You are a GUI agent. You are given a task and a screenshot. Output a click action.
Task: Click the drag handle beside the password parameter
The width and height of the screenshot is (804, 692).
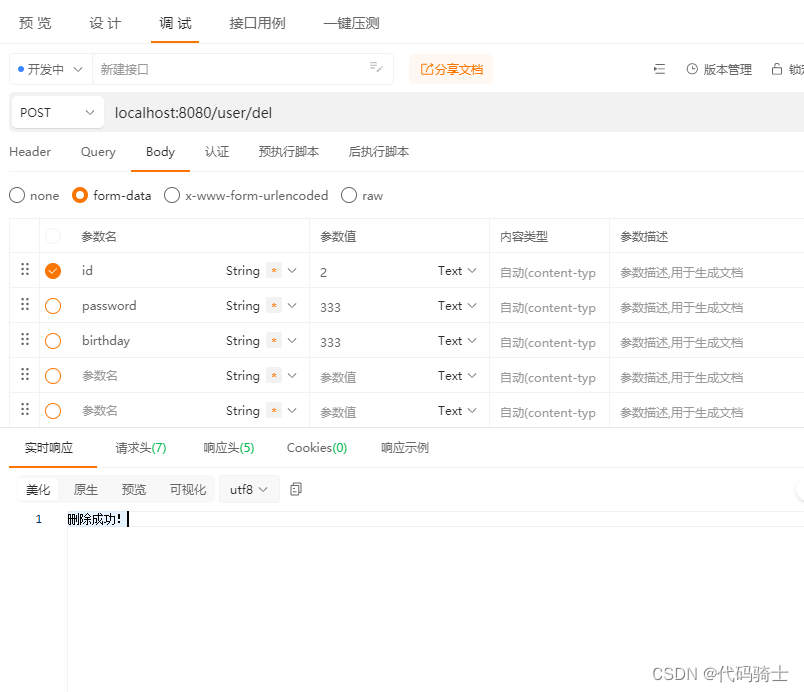point(24,306)
